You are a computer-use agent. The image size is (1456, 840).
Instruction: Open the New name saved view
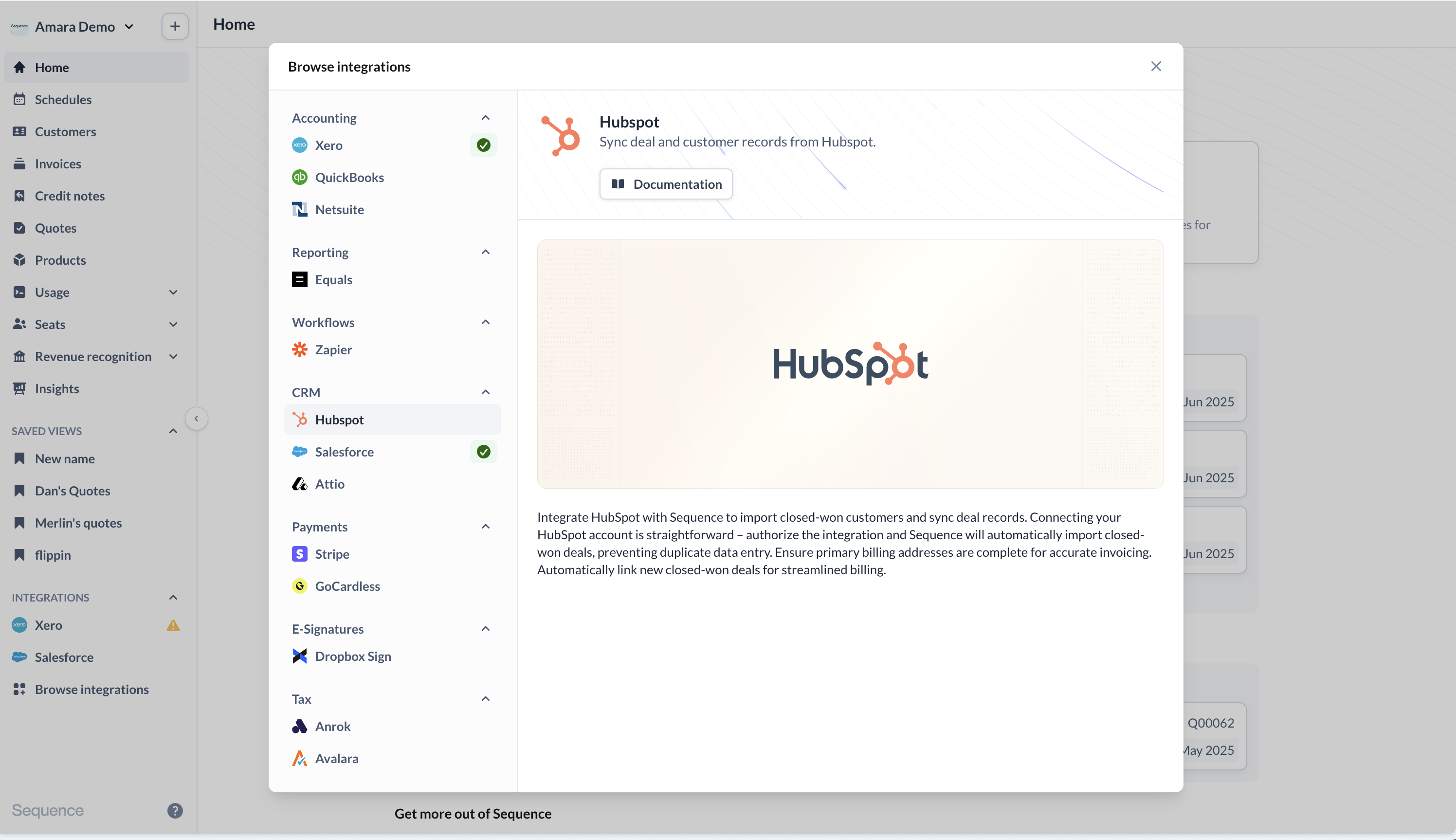96,458
